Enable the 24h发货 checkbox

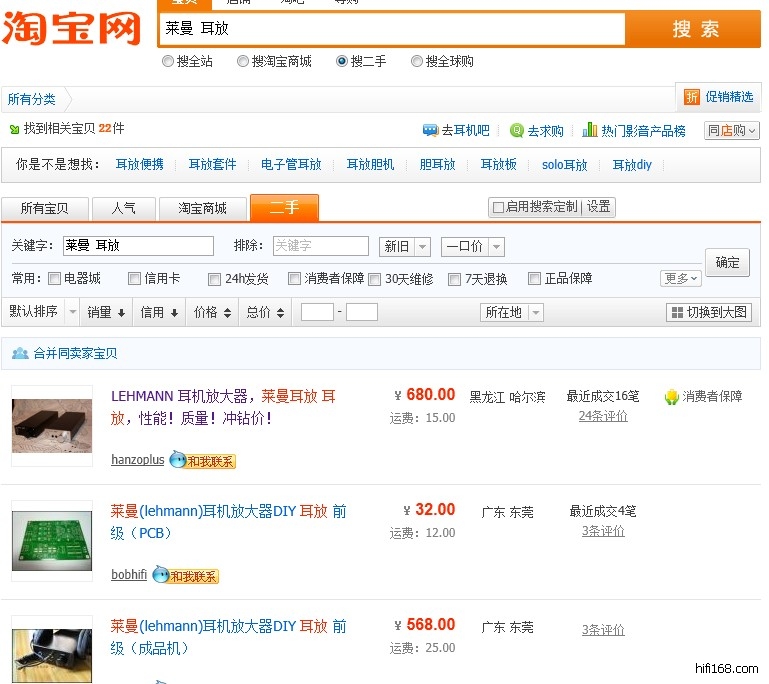click(x=215, y=279)
